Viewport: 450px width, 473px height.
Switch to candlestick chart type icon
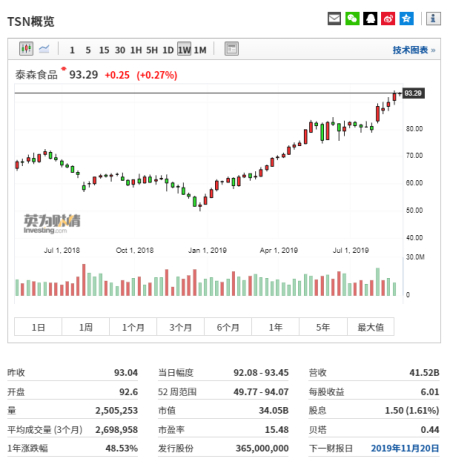click(26, 49)
